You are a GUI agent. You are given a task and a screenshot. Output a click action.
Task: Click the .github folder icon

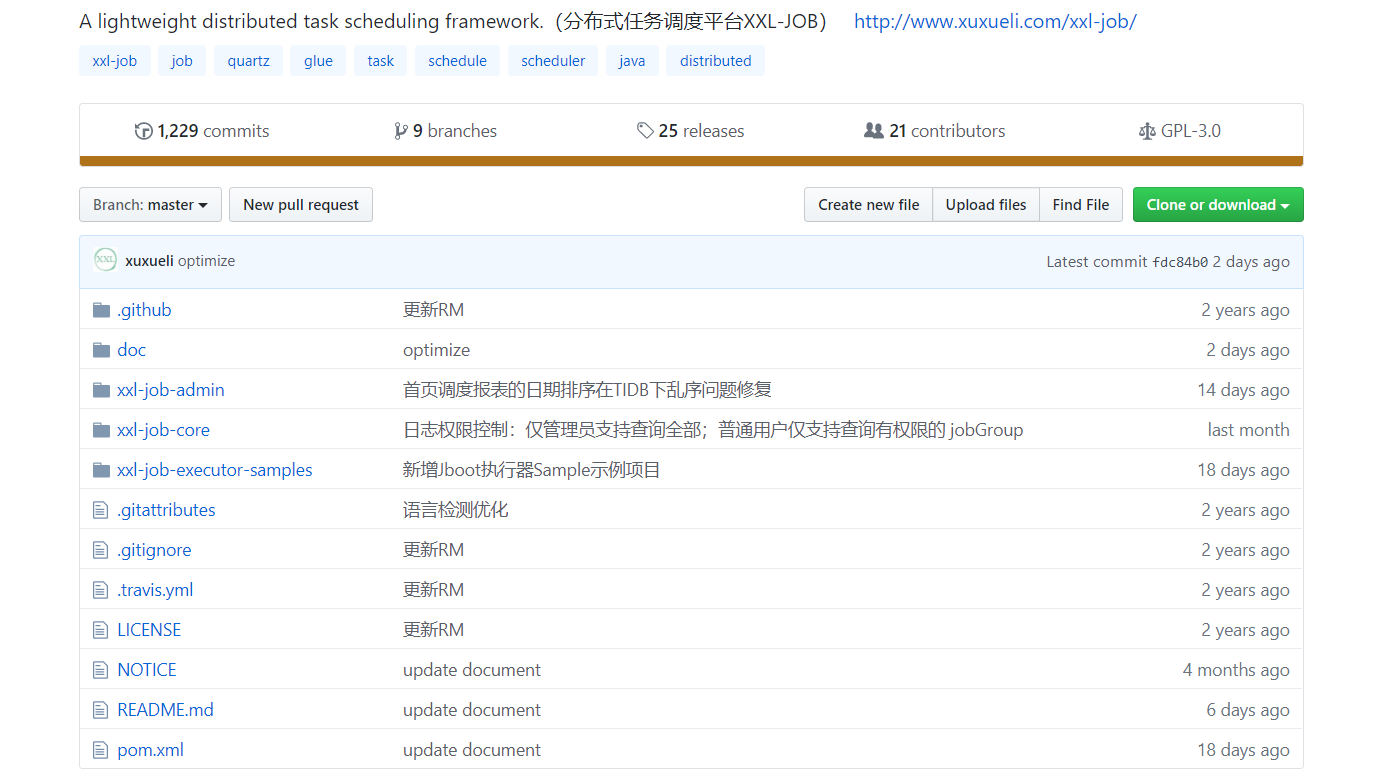pyautogui.click(x=101, y=310)
